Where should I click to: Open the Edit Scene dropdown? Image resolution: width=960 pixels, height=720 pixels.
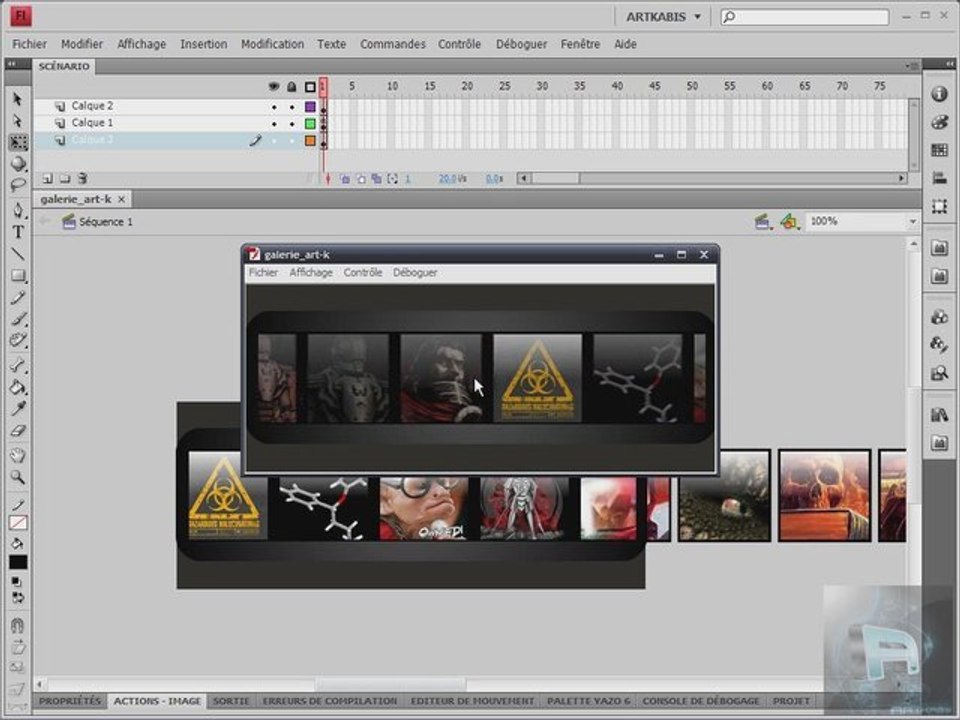(x=762, y=222)
